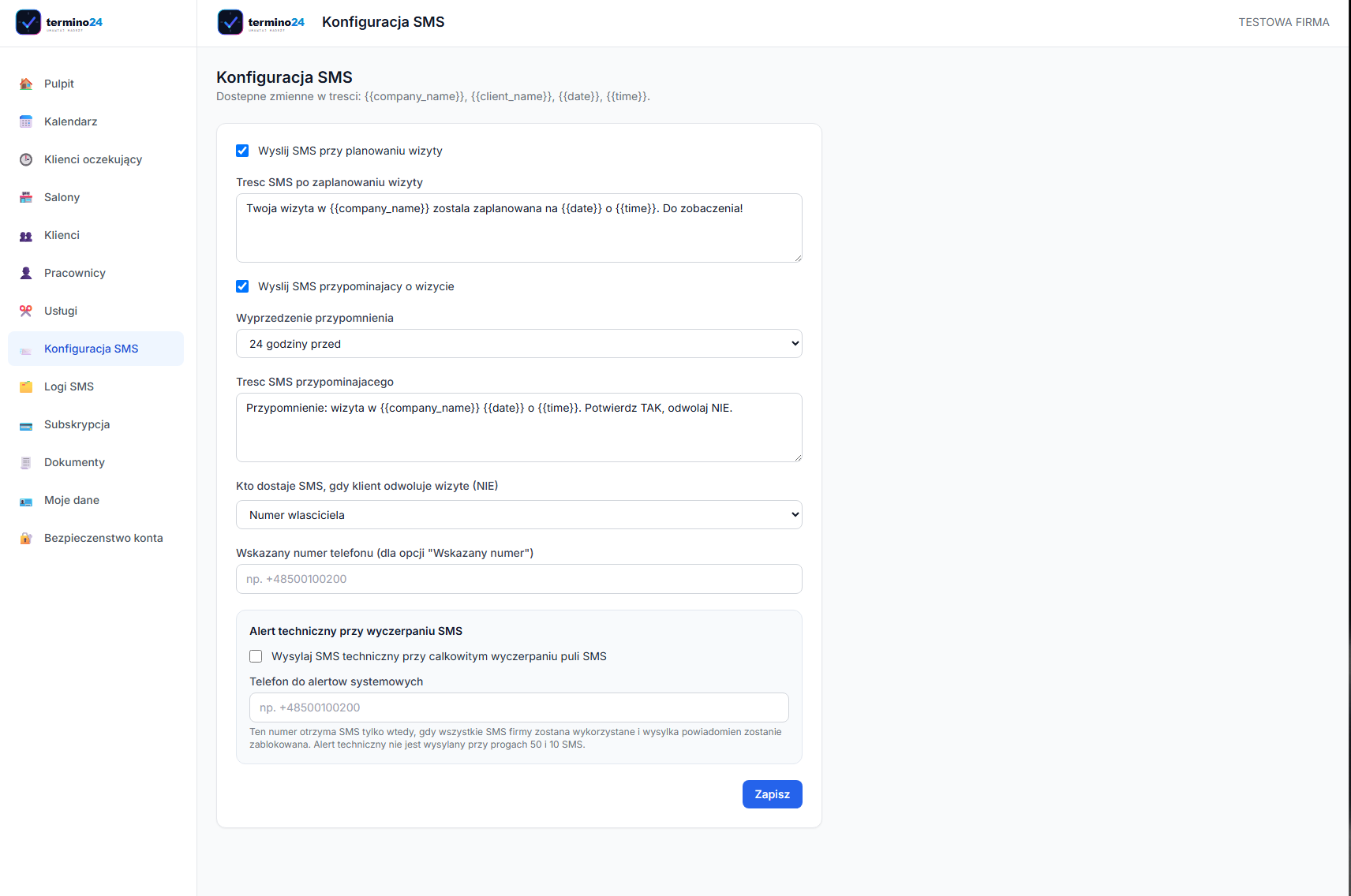This screenshot has height=896, width=1351.
Task: Click the Pulpit house icon
Action: pos(26,84)
